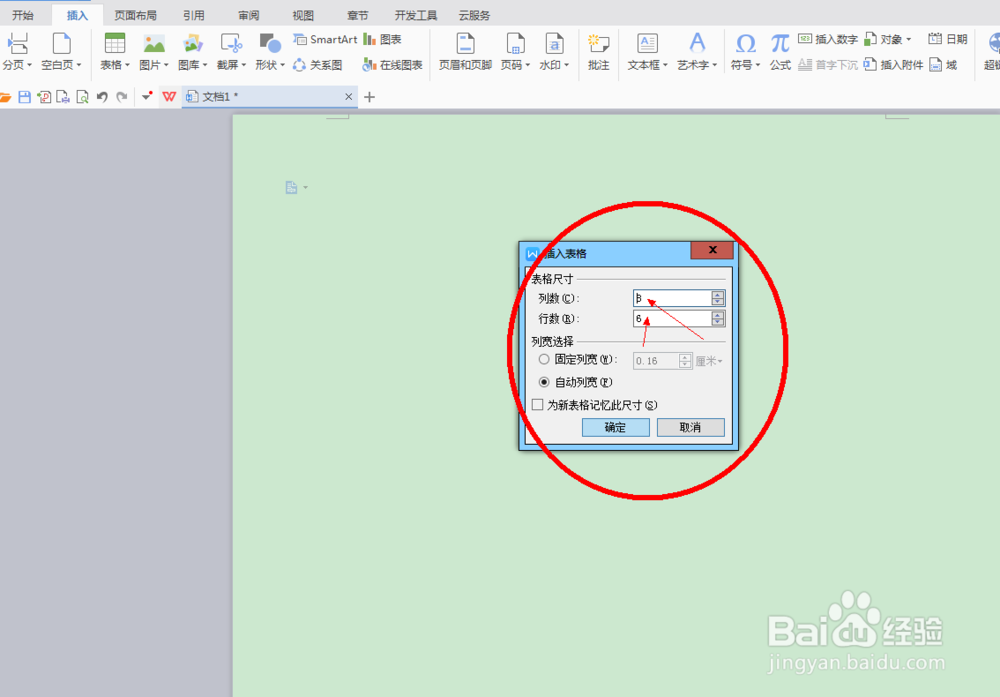Click the 艺术字 WordArt icon

697,43
